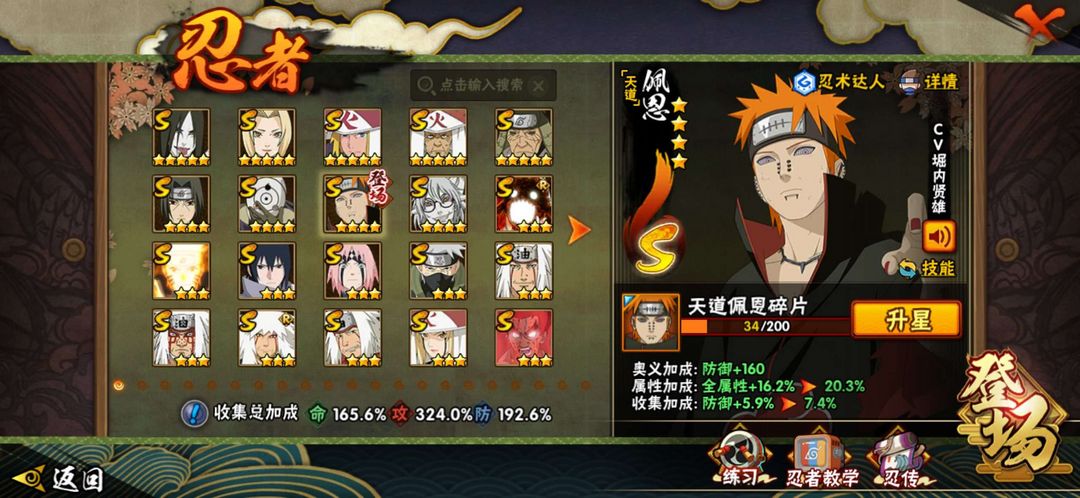The height and width of the screenshot is (498, 1080).
Task: Click the 升星 star upgrade button
Action: point(906,320)
